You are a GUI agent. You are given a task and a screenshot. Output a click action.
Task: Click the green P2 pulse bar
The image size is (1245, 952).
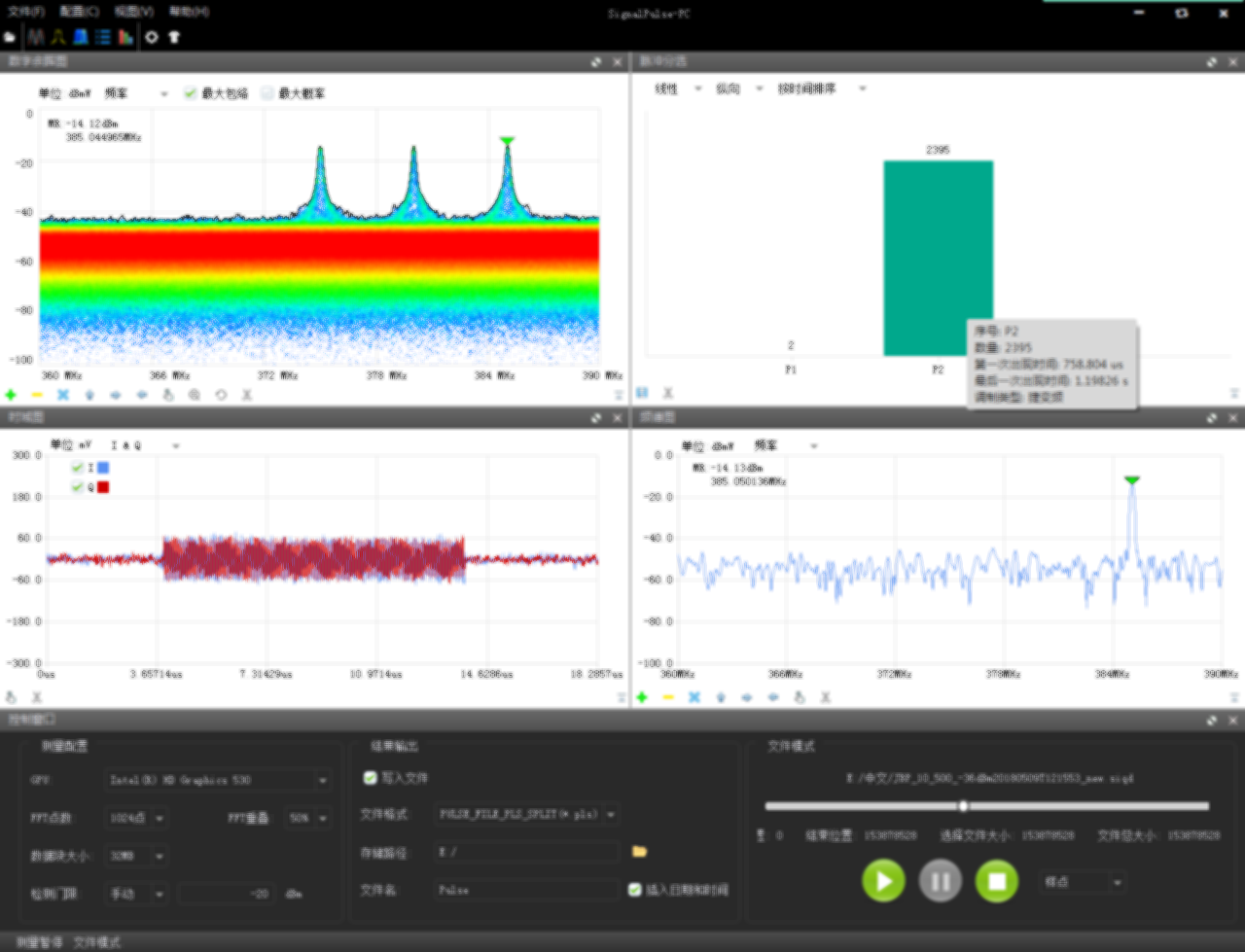pyautogui.click(x=938, y=259)
